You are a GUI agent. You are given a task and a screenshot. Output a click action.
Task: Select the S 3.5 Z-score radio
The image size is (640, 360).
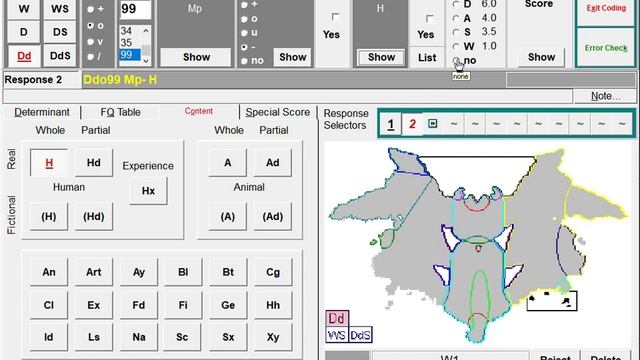click(456, 32)
